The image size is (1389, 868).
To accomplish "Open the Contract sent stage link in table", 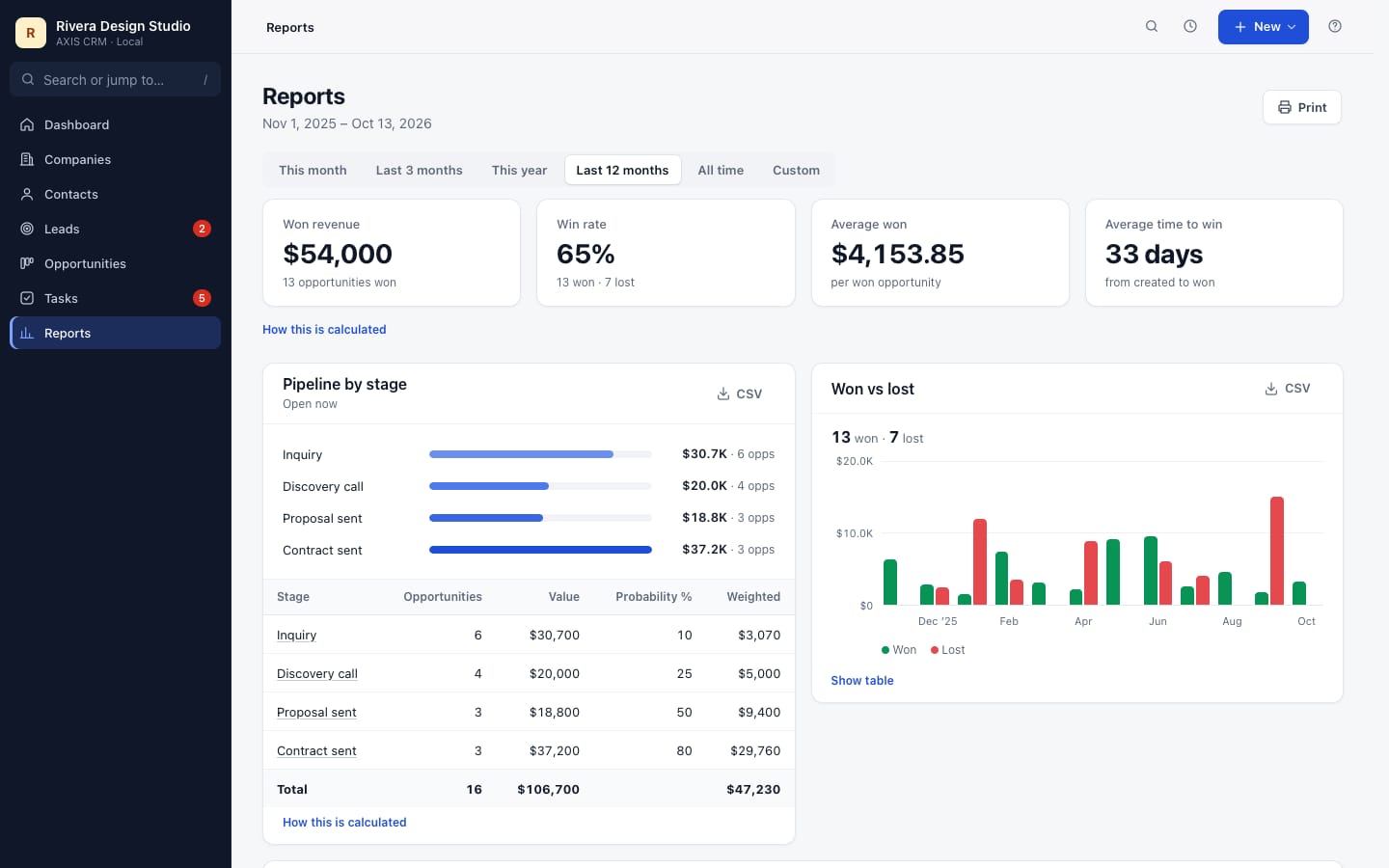I will [x=316, y=751].
